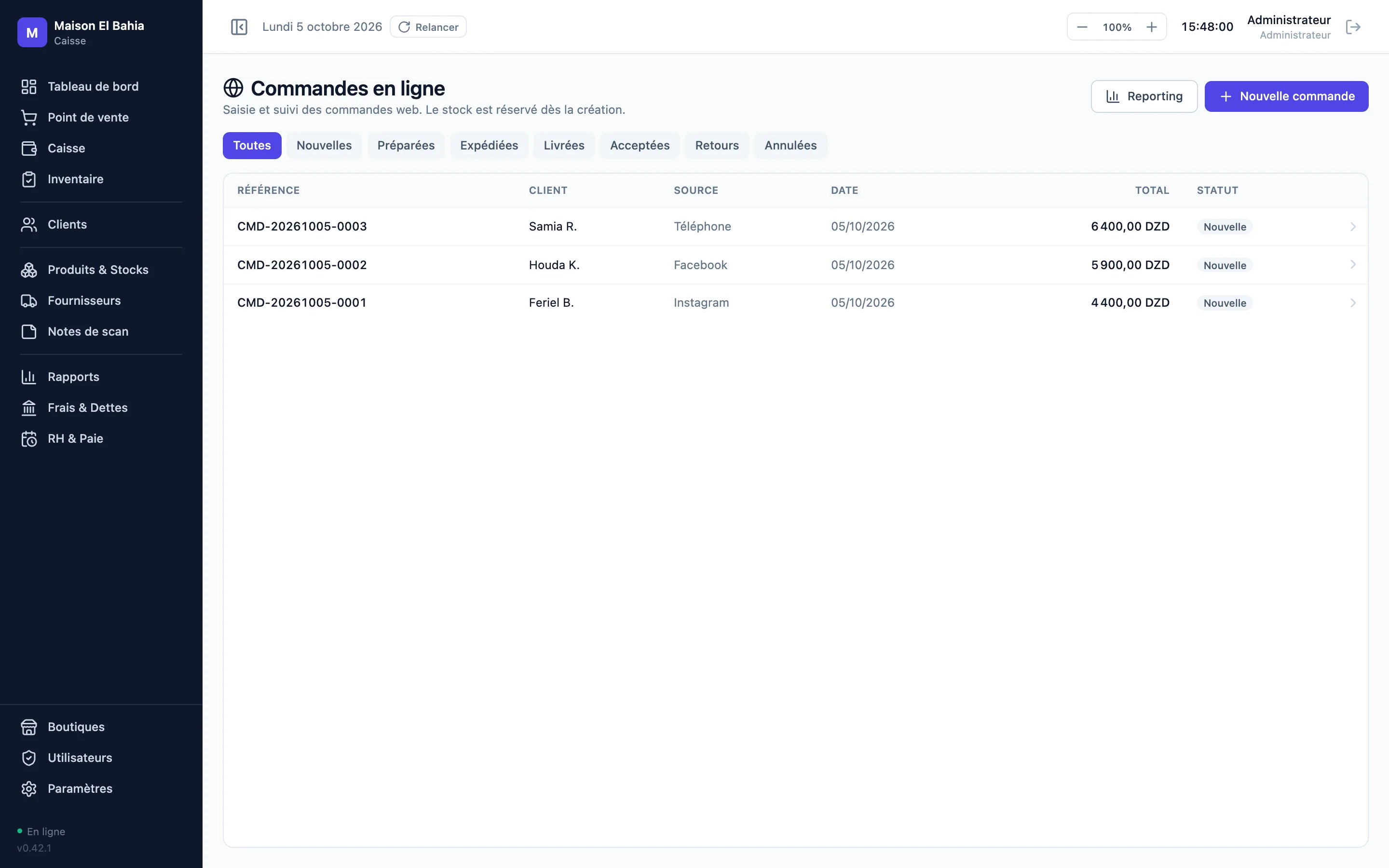The width and height of the screenshot is (1389, 868).
Task: Filter orders by Annulées
Action: point(790,146)
